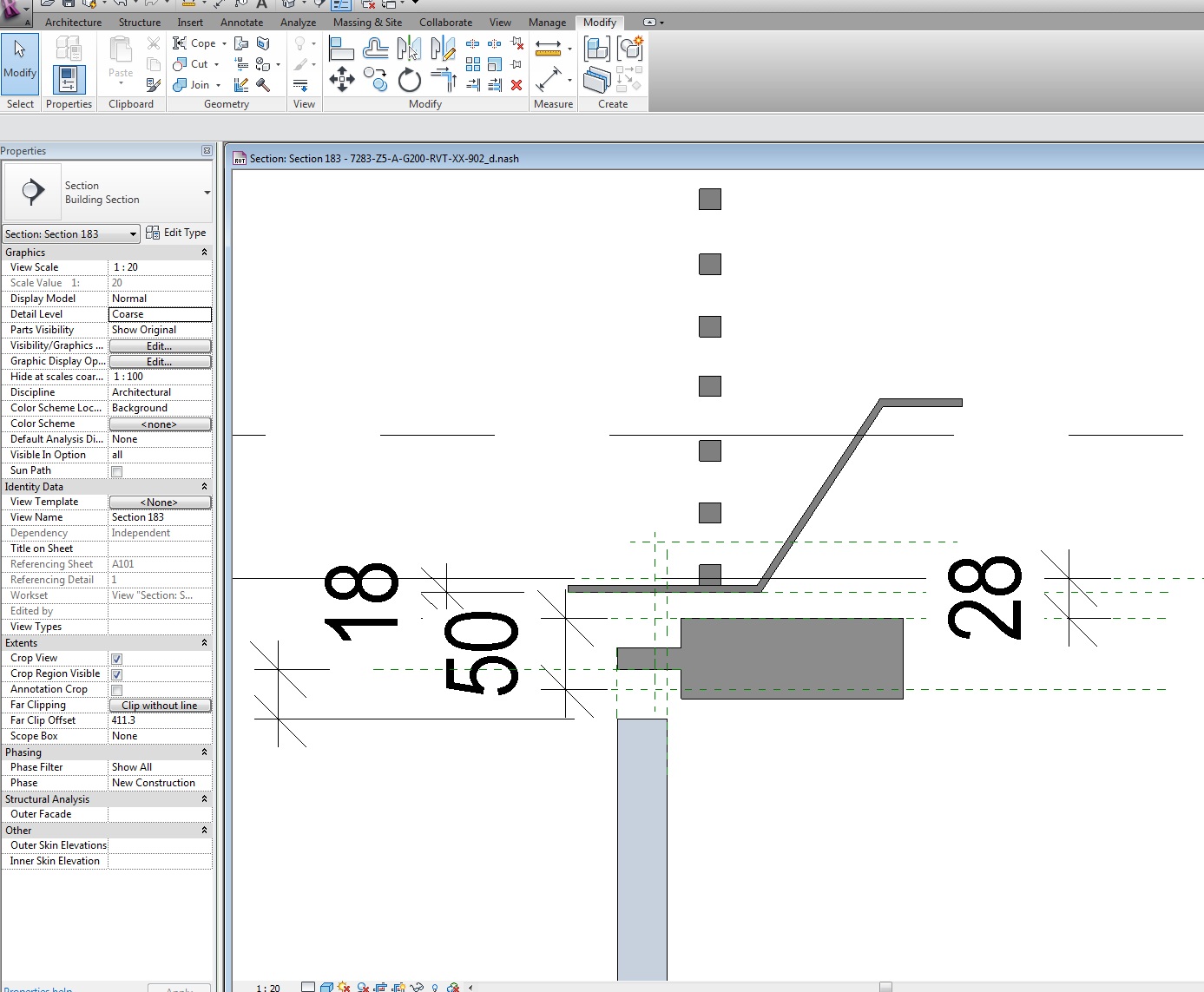Select the Move tool in Modify panel
The image size is (1204, 992).
pyautogui.click(x=341, y=80)
